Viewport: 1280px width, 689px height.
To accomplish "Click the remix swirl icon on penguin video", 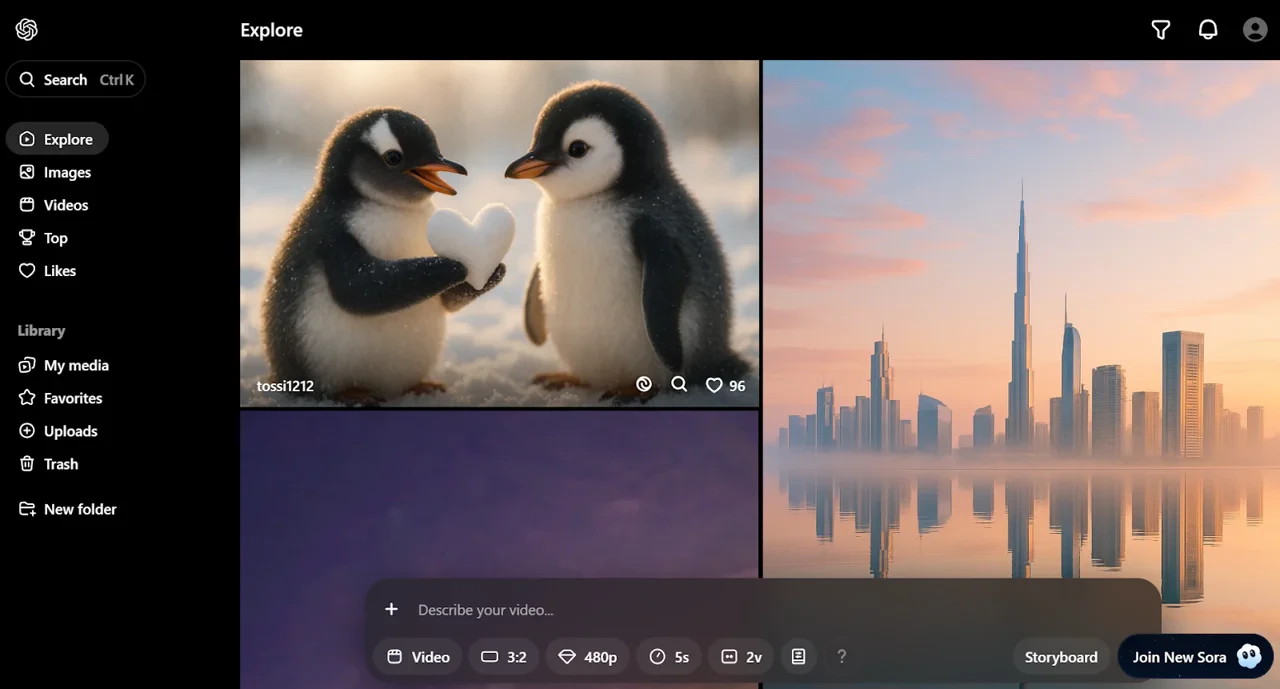I will tap(644, 384).
